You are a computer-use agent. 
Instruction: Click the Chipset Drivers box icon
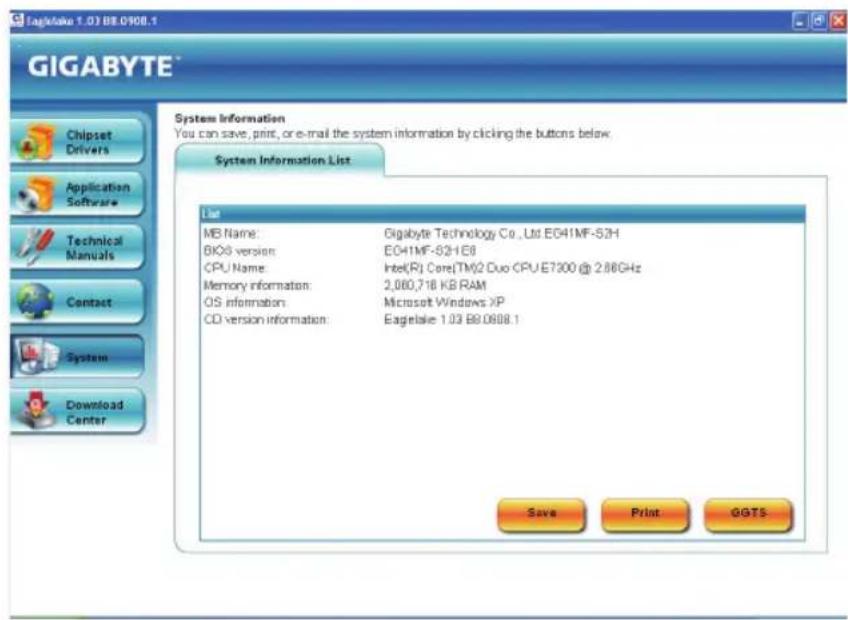click(x=37, y=143)
